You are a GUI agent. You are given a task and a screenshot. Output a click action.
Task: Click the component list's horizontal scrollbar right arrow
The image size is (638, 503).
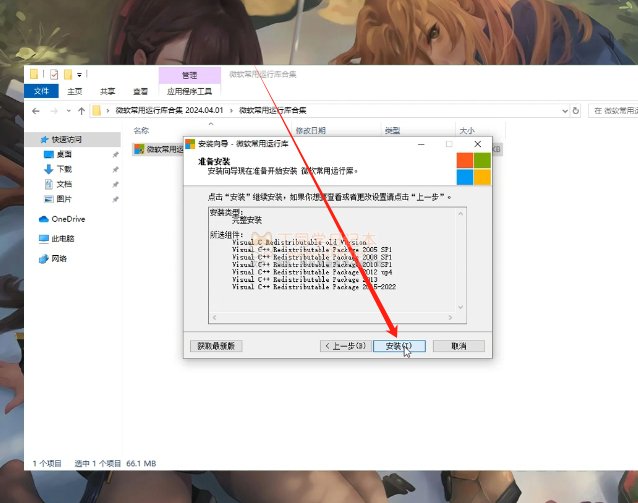tap(450, 317)
